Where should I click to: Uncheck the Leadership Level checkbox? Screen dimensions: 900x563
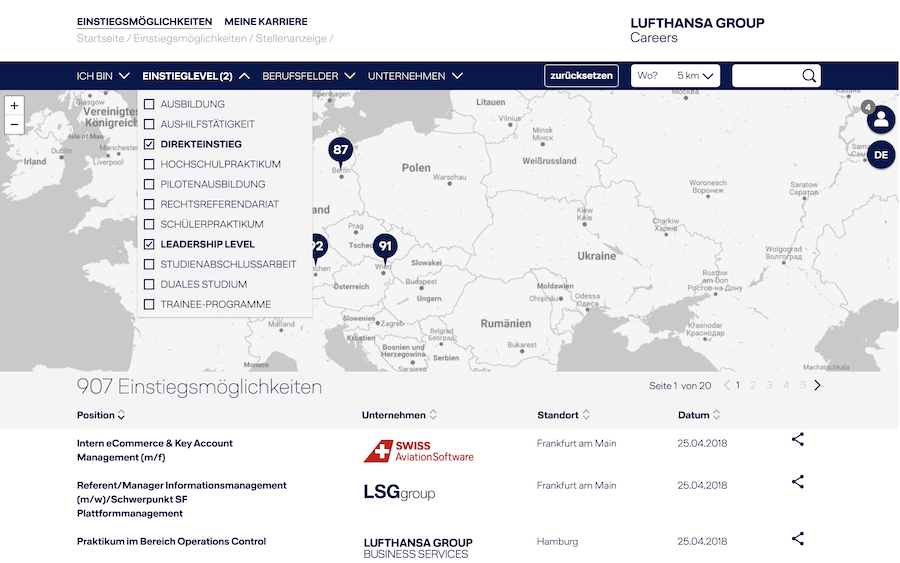150,244
